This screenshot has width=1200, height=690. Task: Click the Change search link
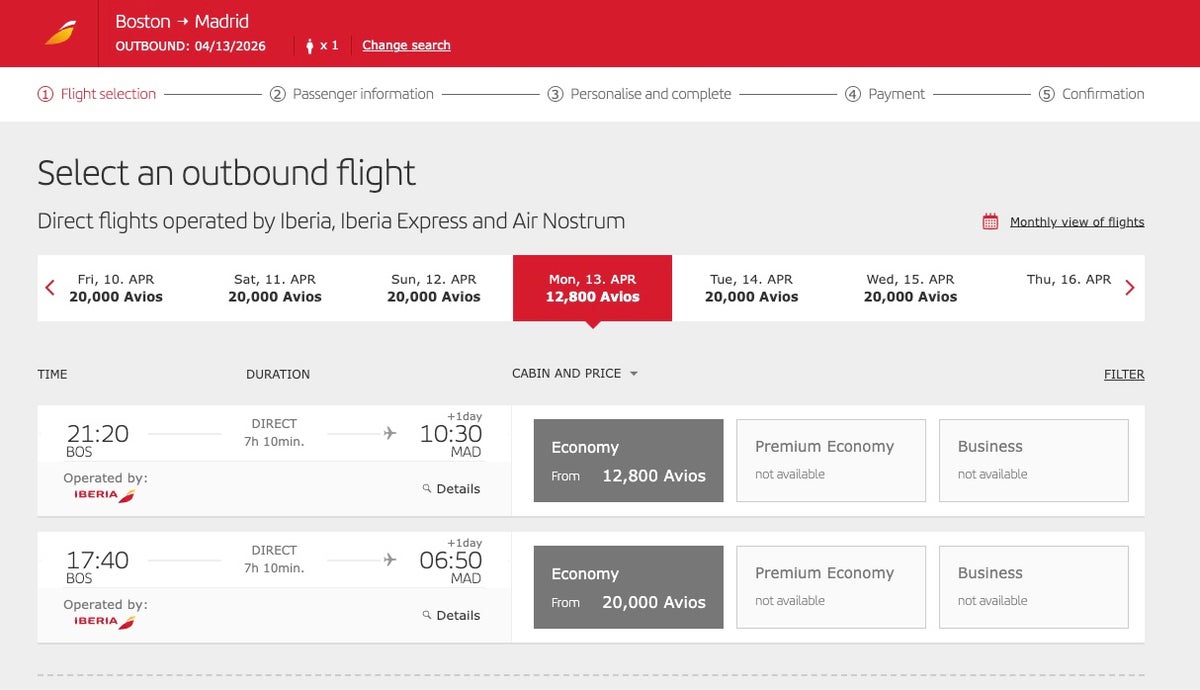pos(406,45)
